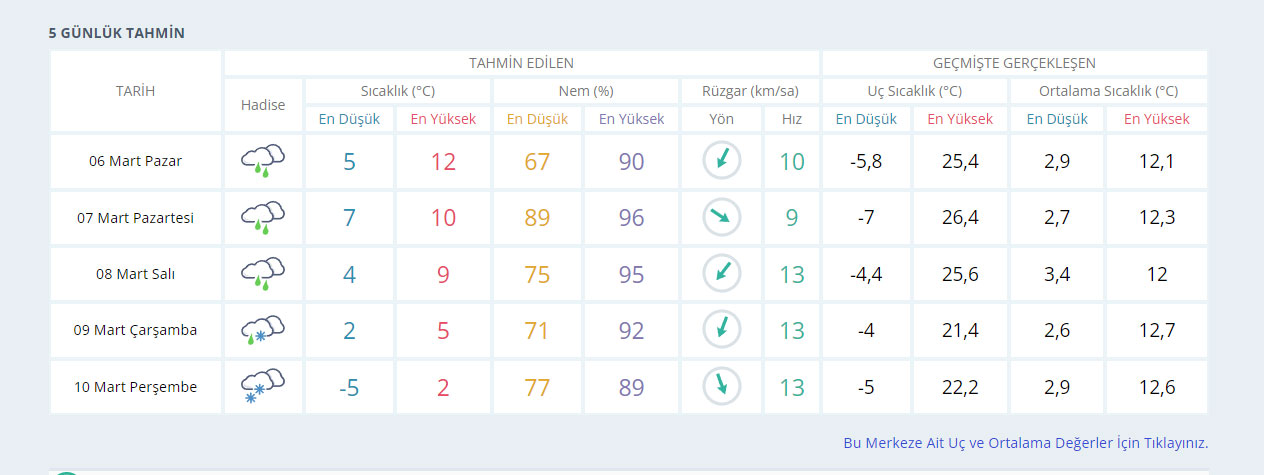The height and width of the screenshot is (475, 1264).
Task: Click the wind direction icon for 06 Mart Pazar
Action: point(721,161)
